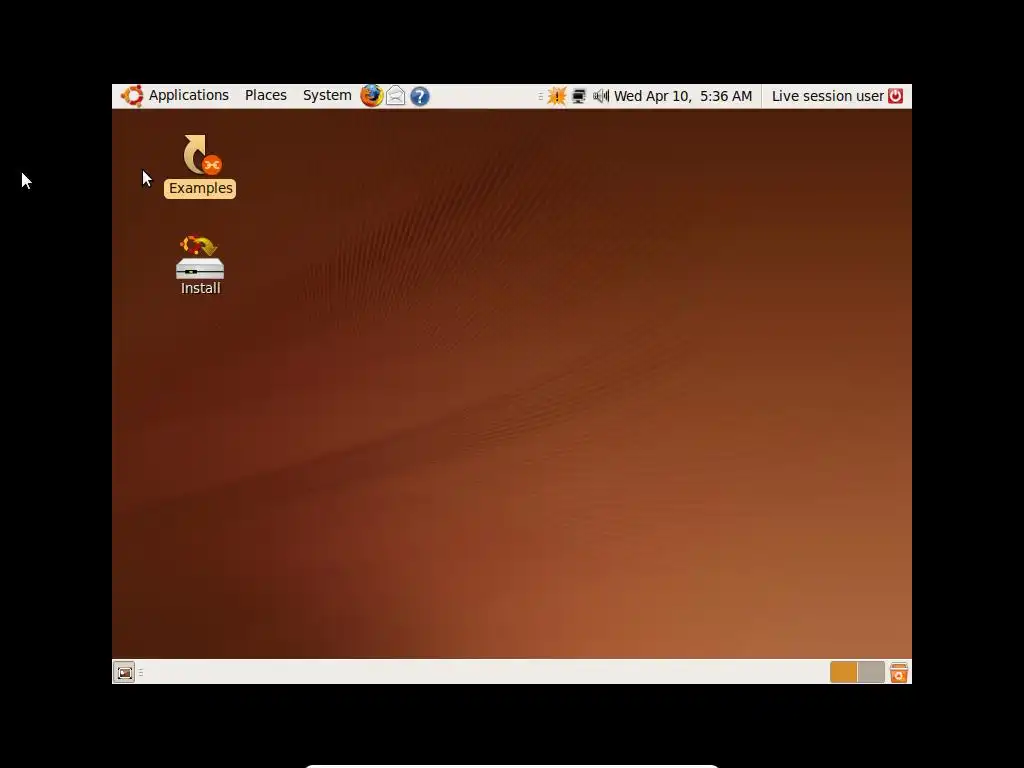Open the Places menu
The height and width of the screenshot is (768, 1024).
coord(266,95)
